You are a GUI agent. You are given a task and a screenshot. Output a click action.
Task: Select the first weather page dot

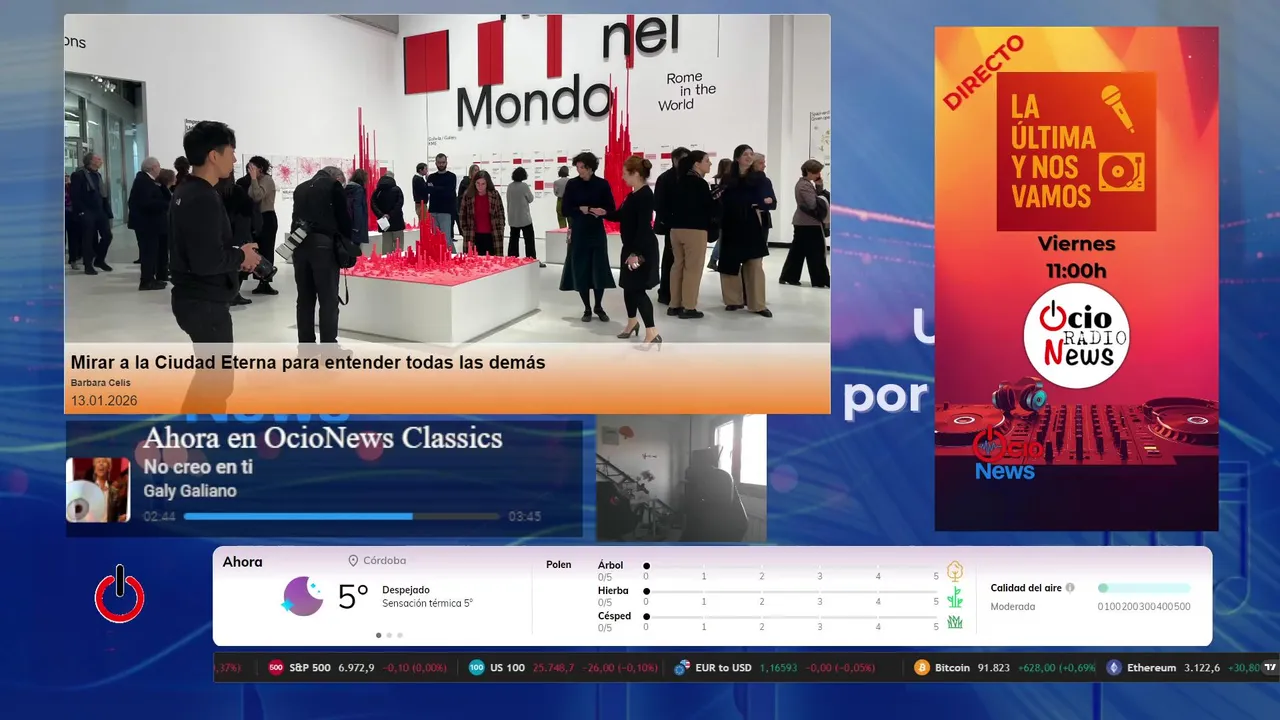point(378,635)
